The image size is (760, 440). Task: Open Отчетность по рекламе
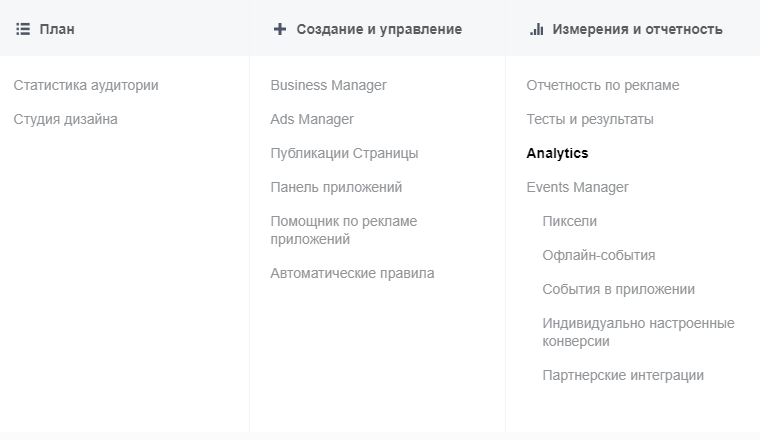[602, 85]
